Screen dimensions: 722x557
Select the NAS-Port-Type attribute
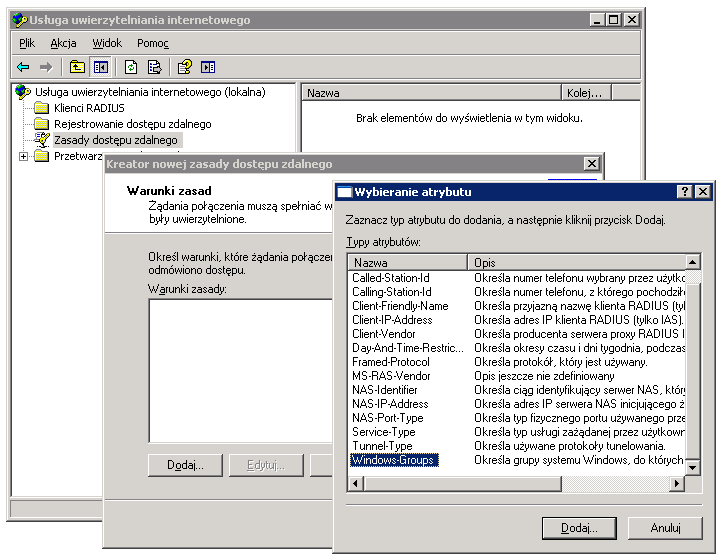(388, 418)
